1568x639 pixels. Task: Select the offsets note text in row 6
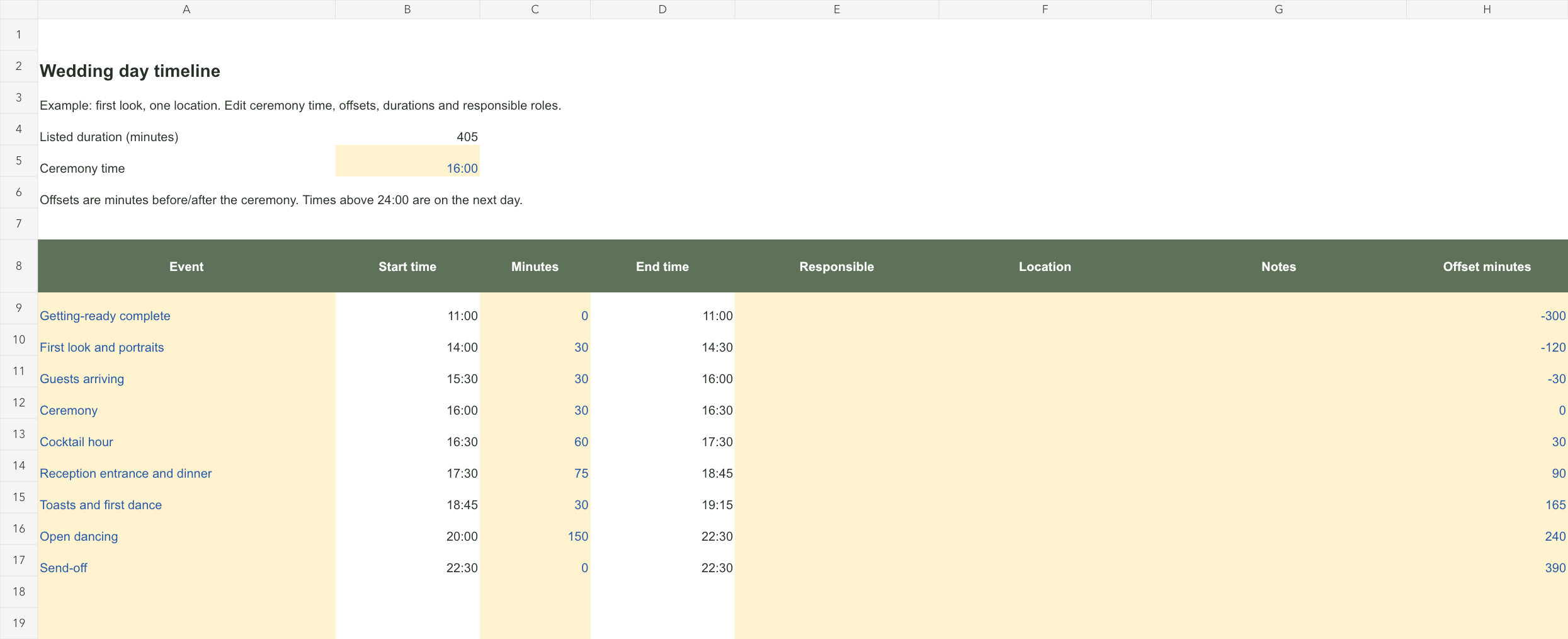(x=281, y=200)
